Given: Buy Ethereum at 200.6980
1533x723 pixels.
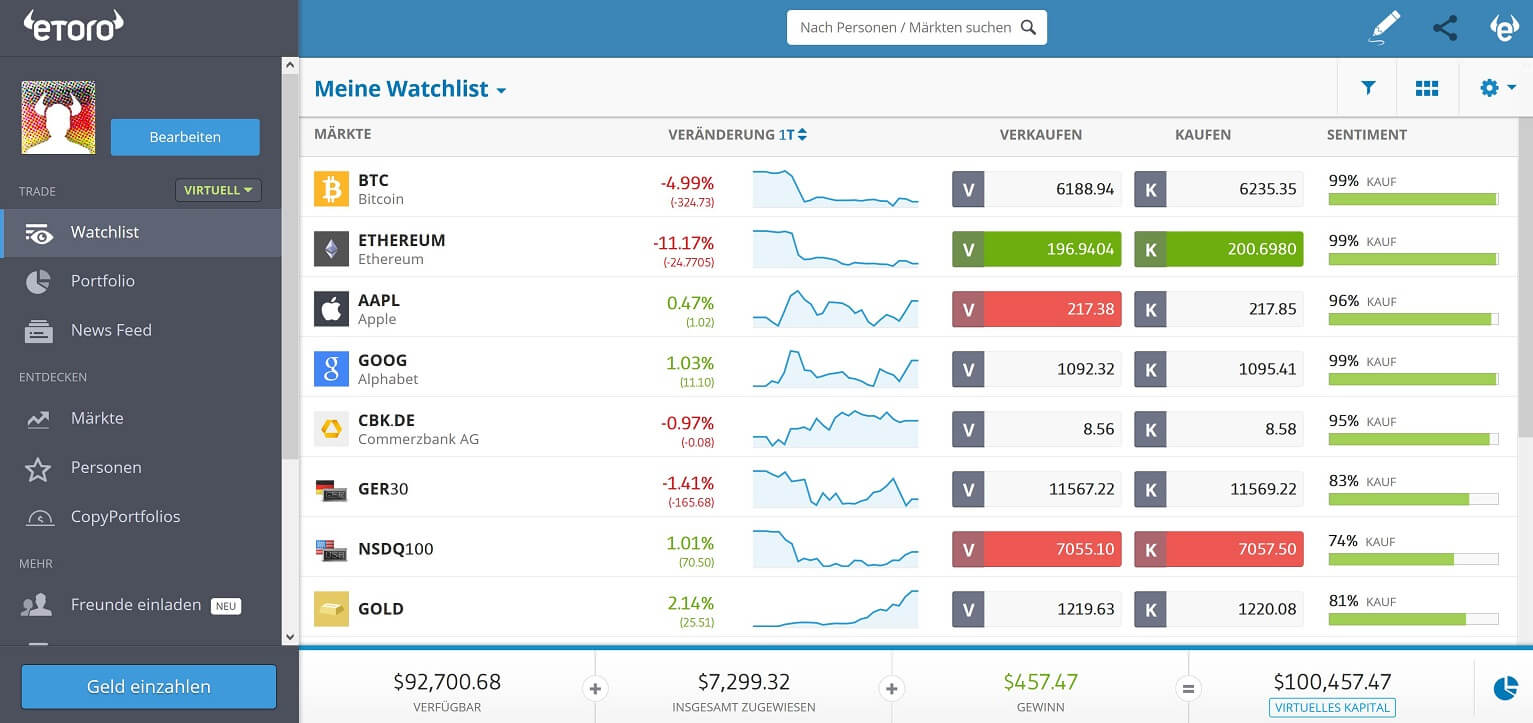Looking at the screenshot, I should (x=1219, y=249).
